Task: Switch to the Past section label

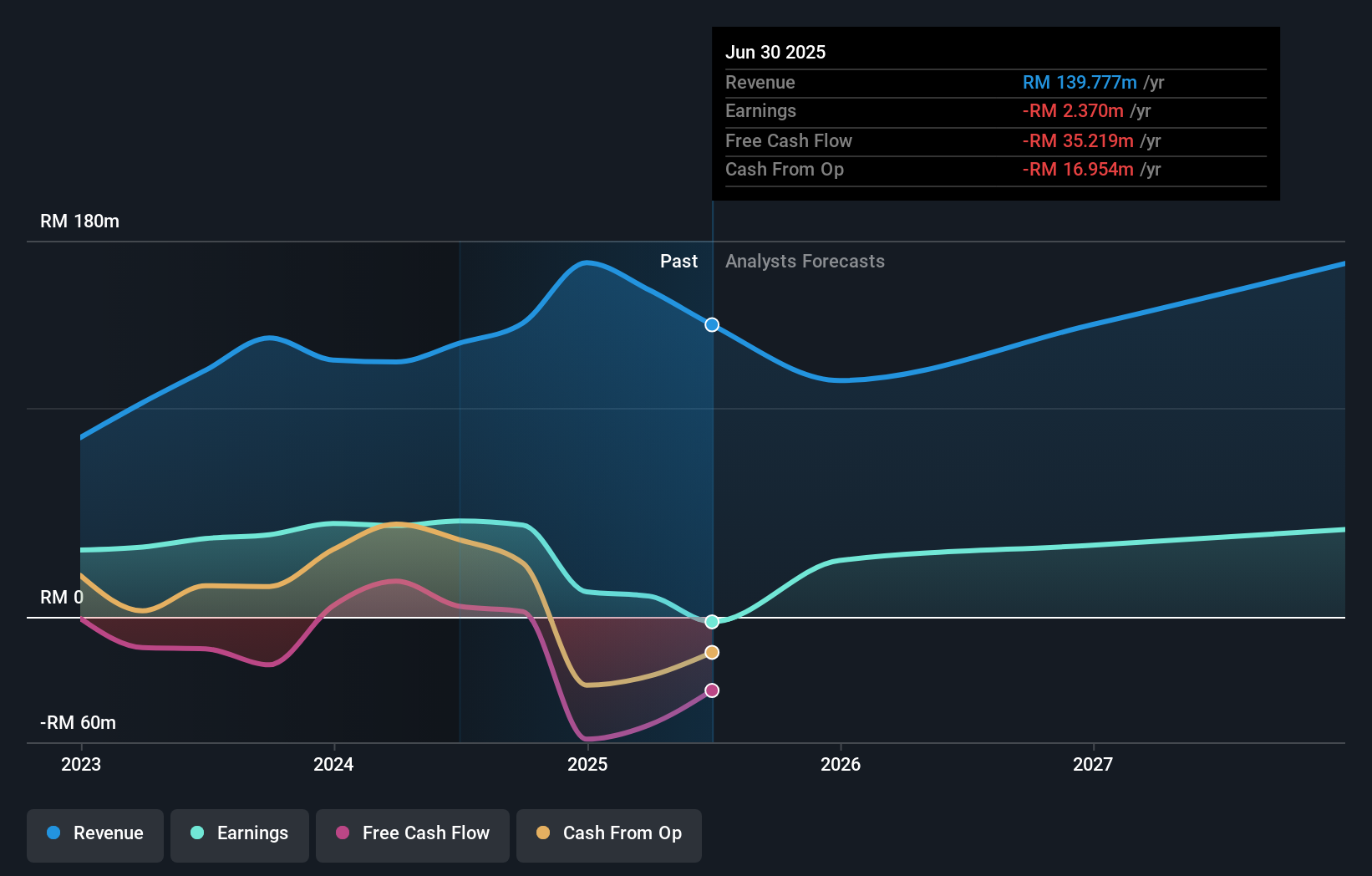Action: click(x=678, y=262)
